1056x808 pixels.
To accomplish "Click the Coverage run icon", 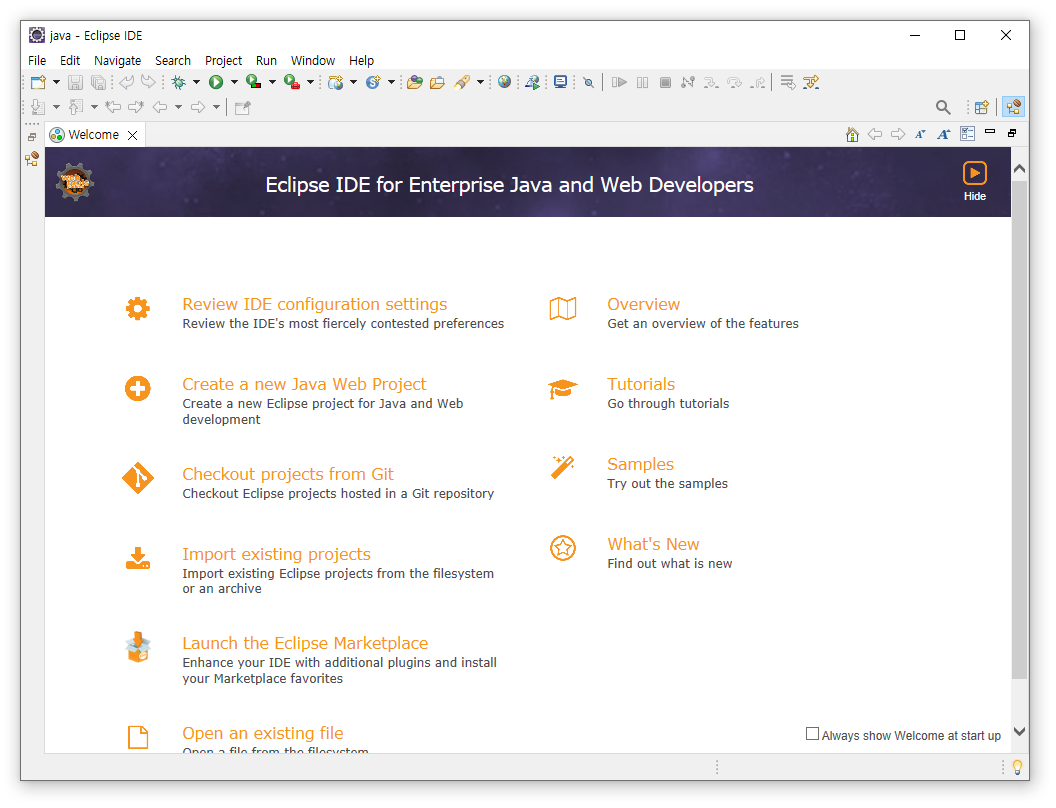I will [x=254, y=82].
